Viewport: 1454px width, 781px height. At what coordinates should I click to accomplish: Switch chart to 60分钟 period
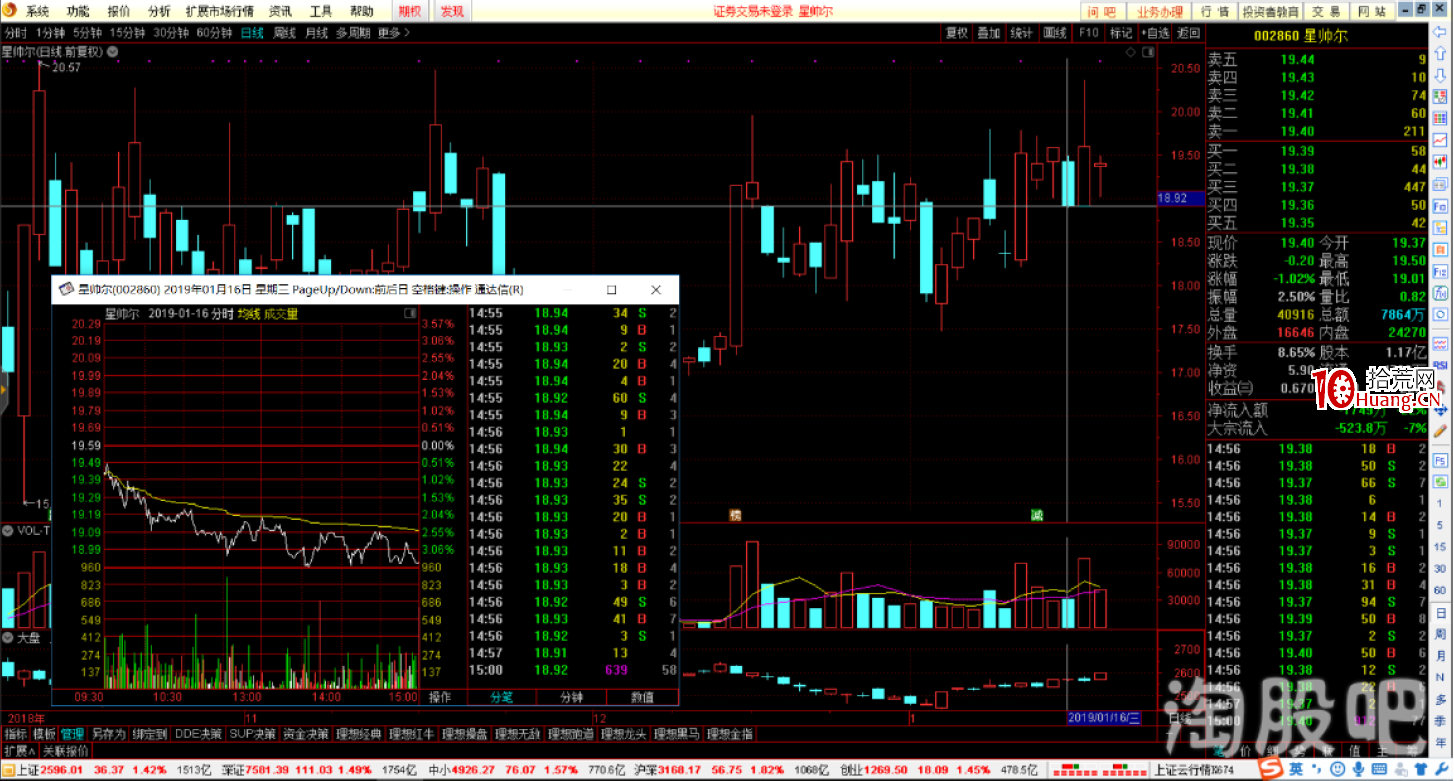[214, 33]
